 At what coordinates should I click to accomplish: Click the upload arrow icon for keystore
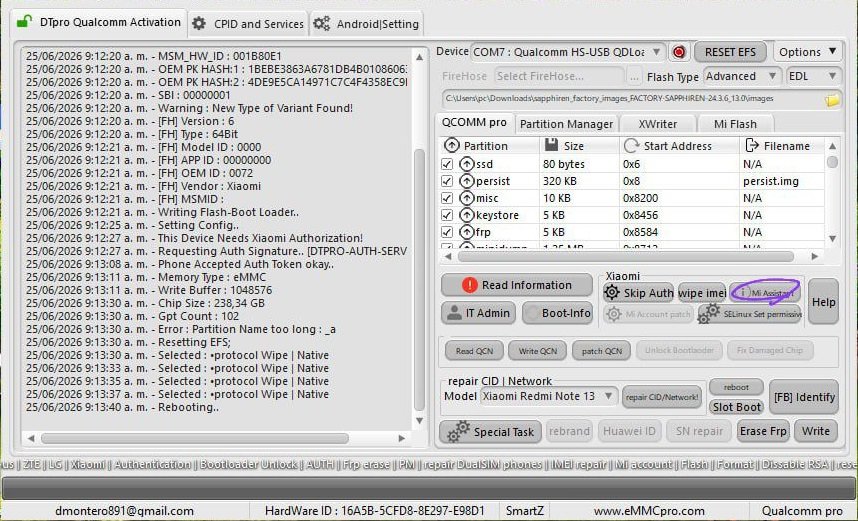[x=466, y=215]
